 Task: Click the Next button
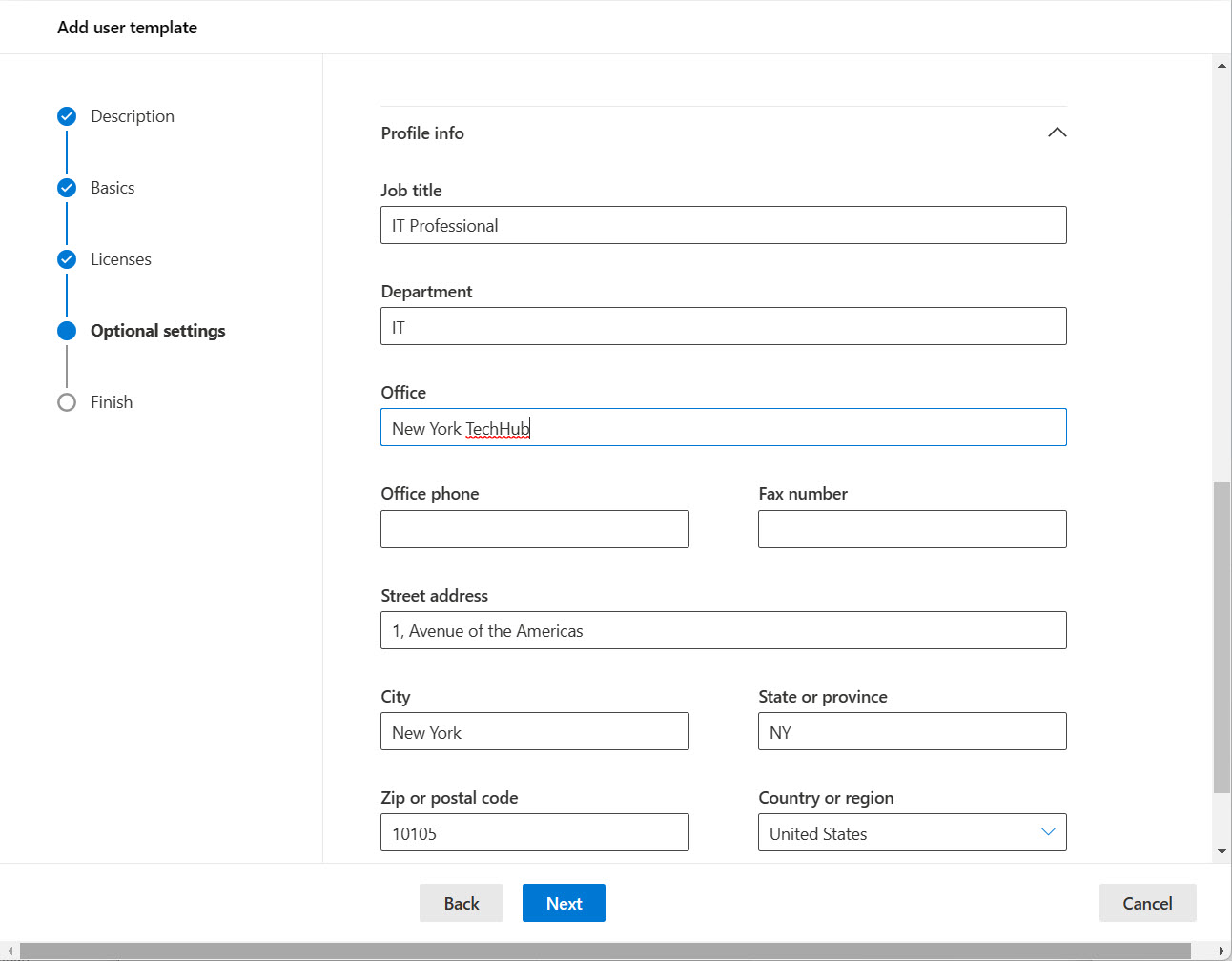click(564, 903)
